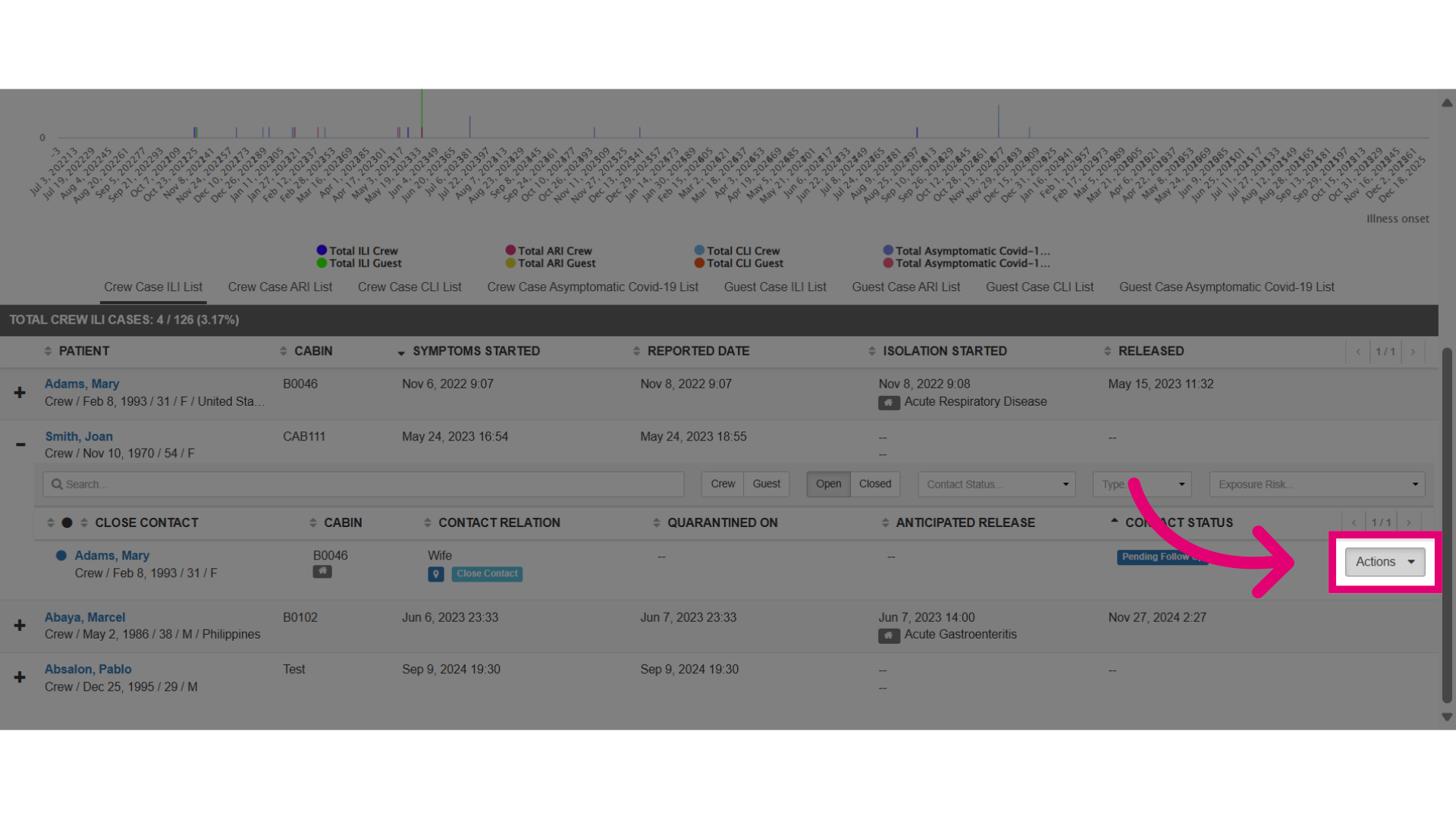Viewport: 1456px width, 819px height.
Task: Show Open close contacts
Action: [828, 484]
